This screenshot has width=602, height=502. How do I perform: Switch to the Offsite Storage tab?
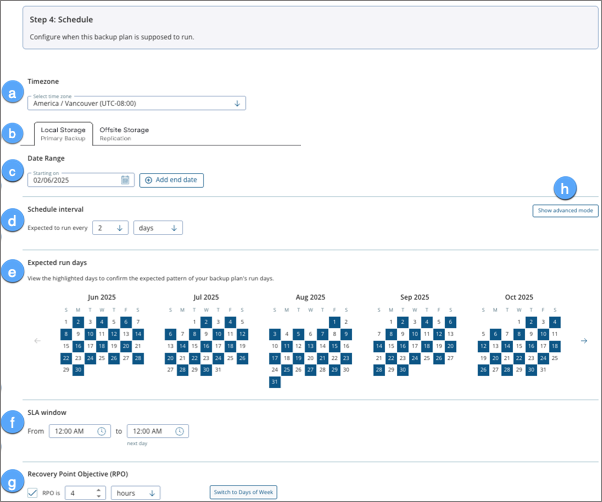(124, 134)
